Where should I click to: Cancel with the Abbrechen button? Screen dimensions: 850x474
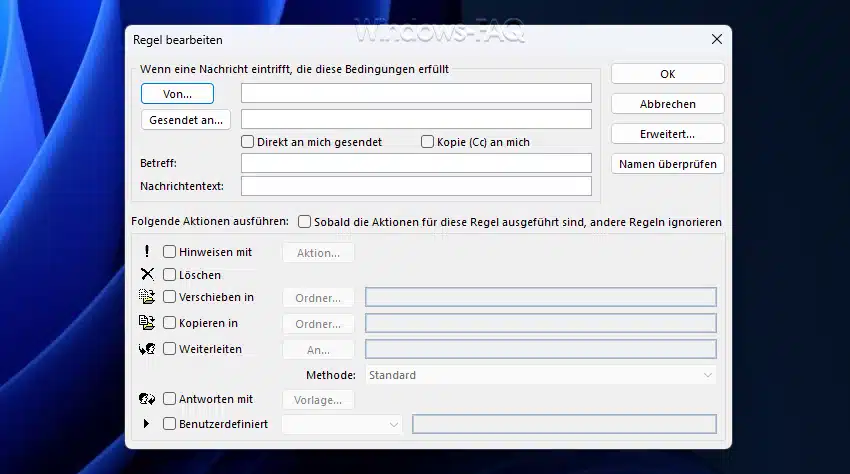point(668,104)
